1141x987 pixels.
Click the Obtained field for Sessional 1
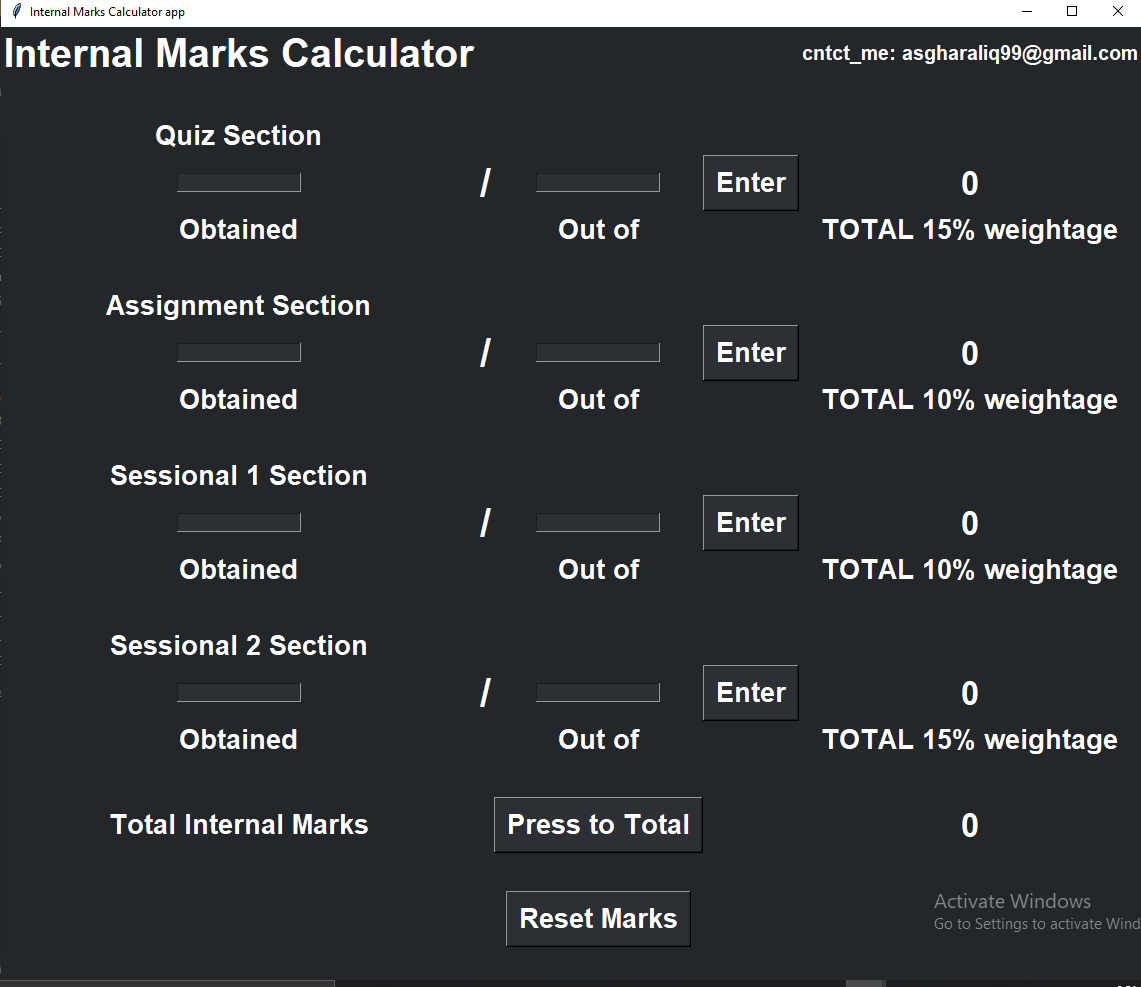(238, 522)
